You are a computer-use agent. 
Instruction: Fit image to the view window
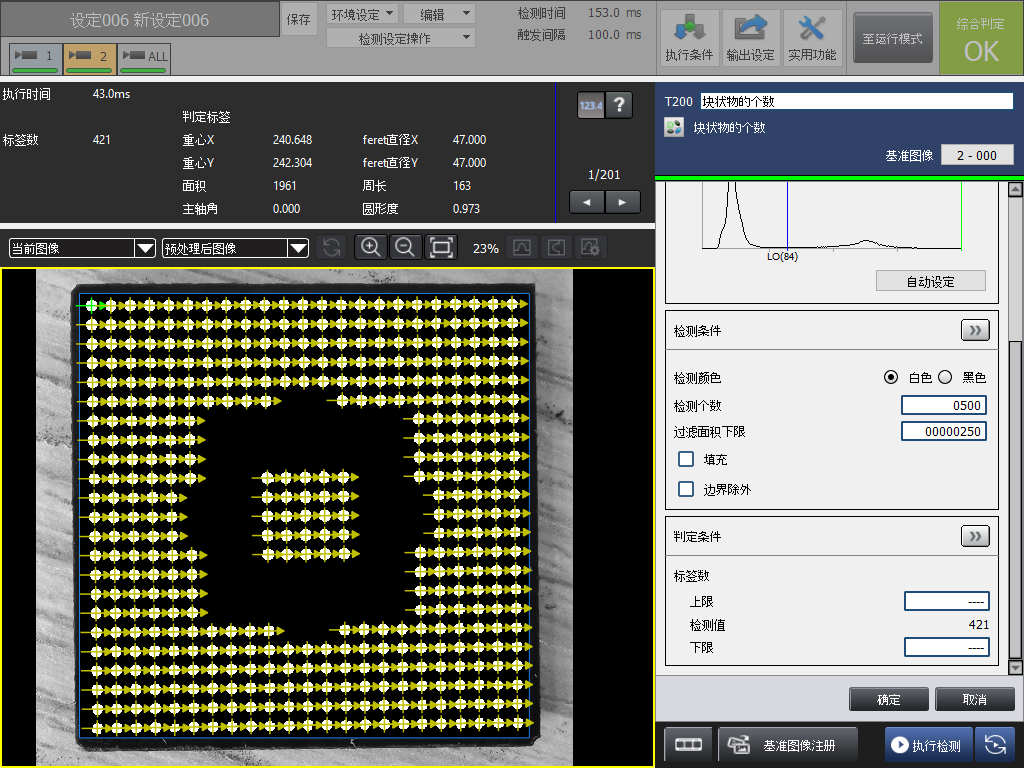pos(441,248)
